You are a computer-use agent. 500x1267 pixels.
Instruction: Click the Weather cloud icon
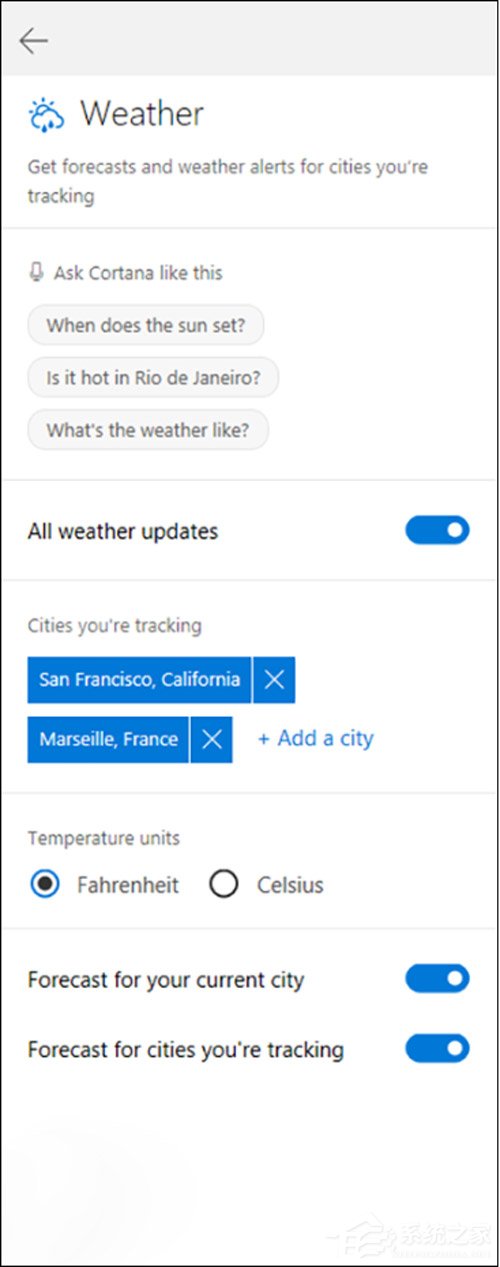click(x=46, y=116)
